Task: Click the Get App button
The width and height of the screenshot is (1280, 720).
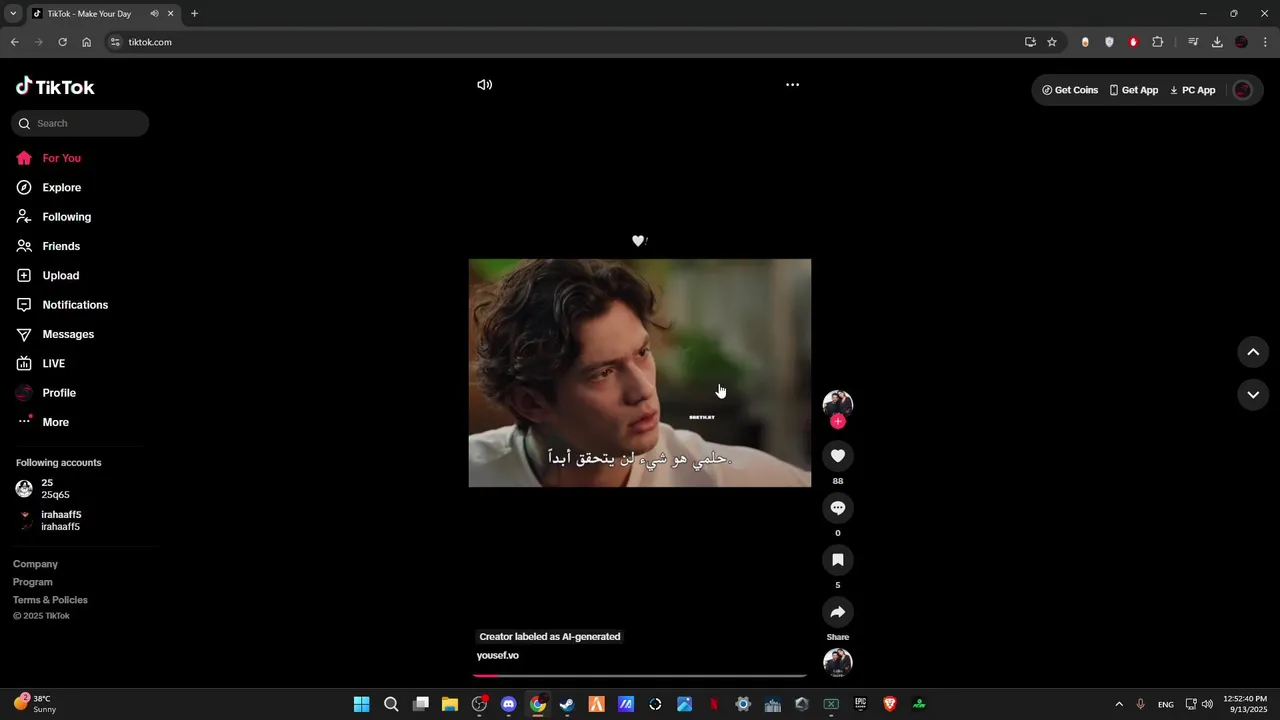Action: (1134, 90)
